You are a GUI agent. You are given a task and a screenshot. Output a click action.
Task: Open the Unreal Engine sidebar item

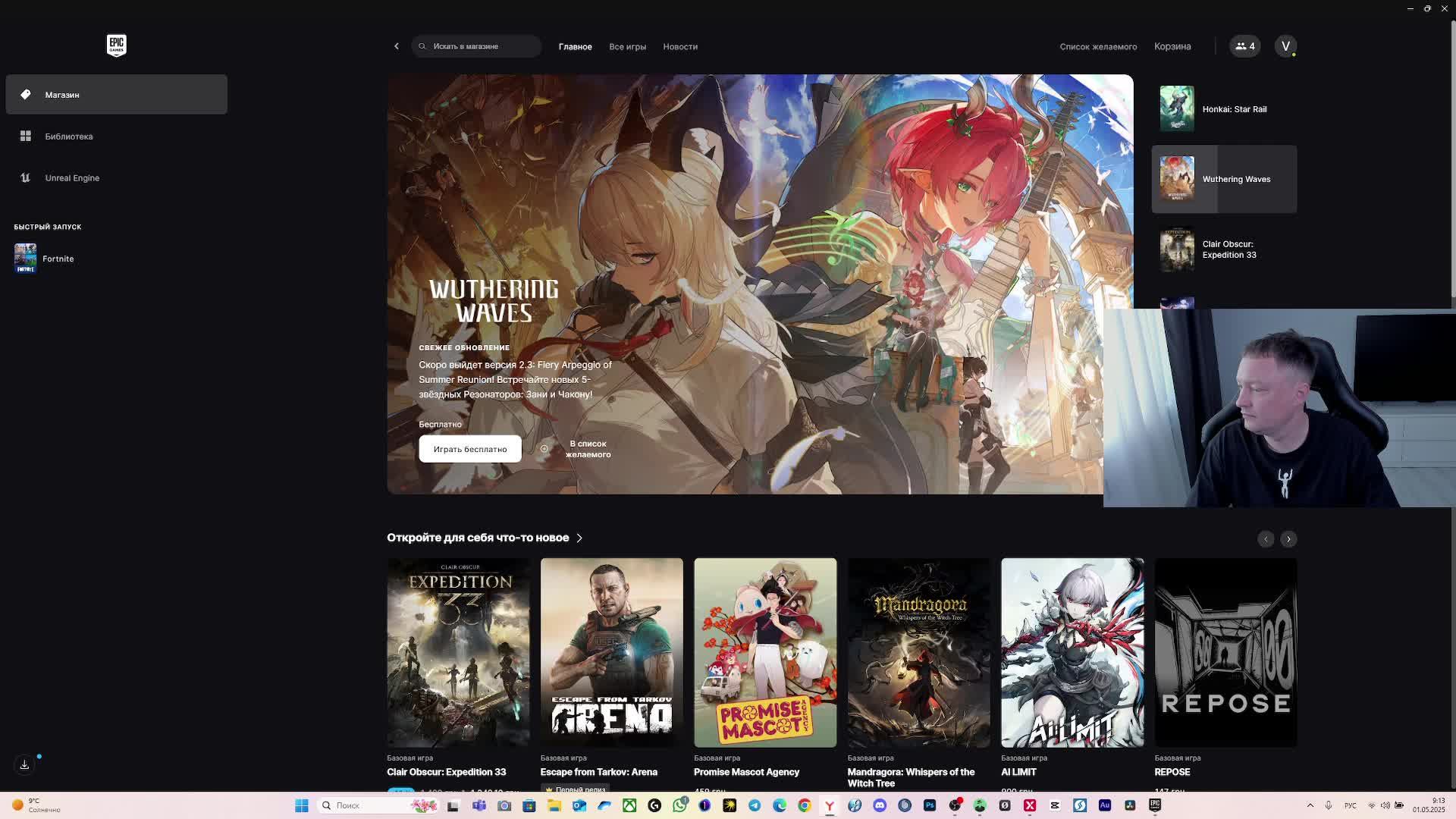(71, 178)
